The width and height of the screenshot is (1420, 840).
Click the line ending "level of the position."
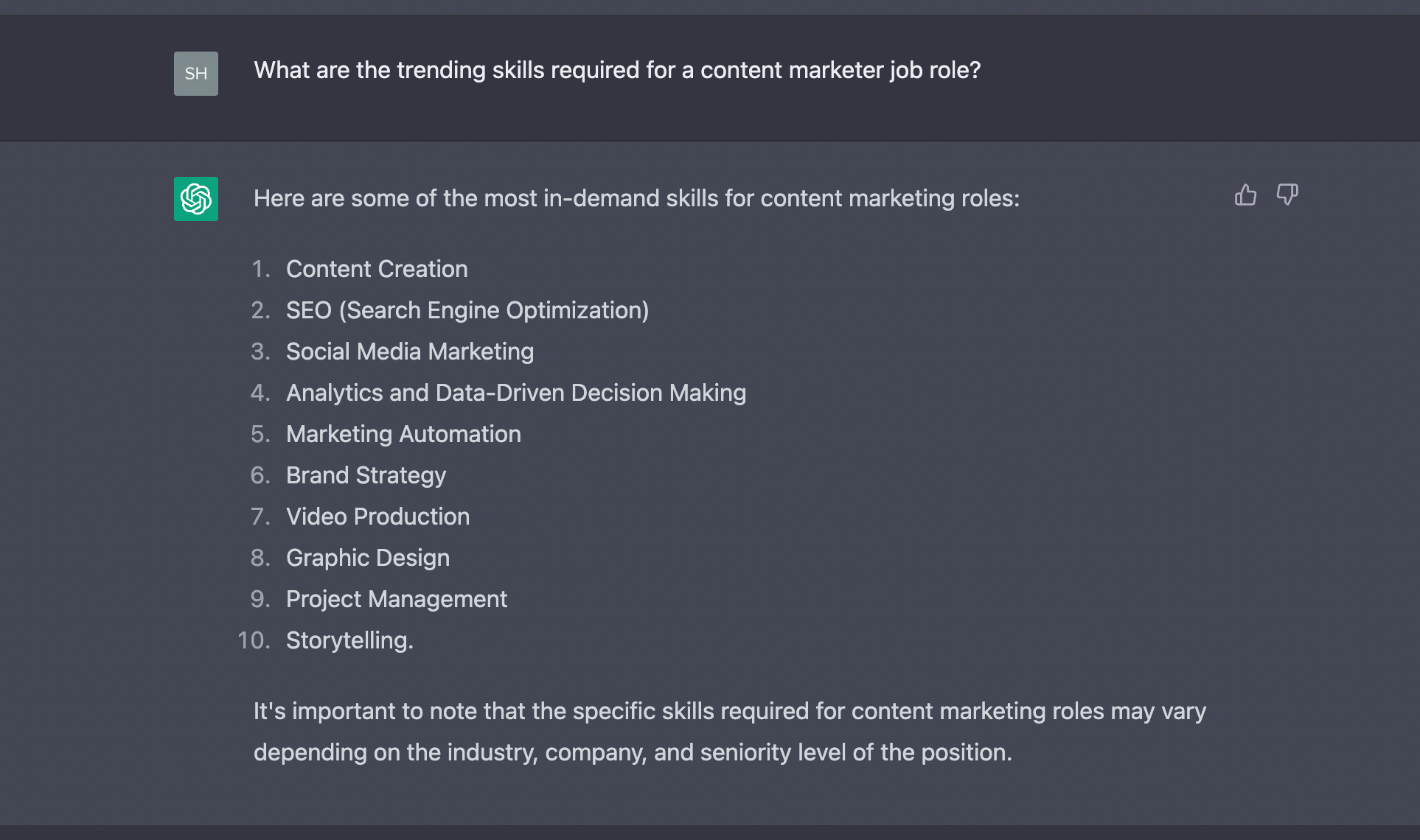point(633,753)
